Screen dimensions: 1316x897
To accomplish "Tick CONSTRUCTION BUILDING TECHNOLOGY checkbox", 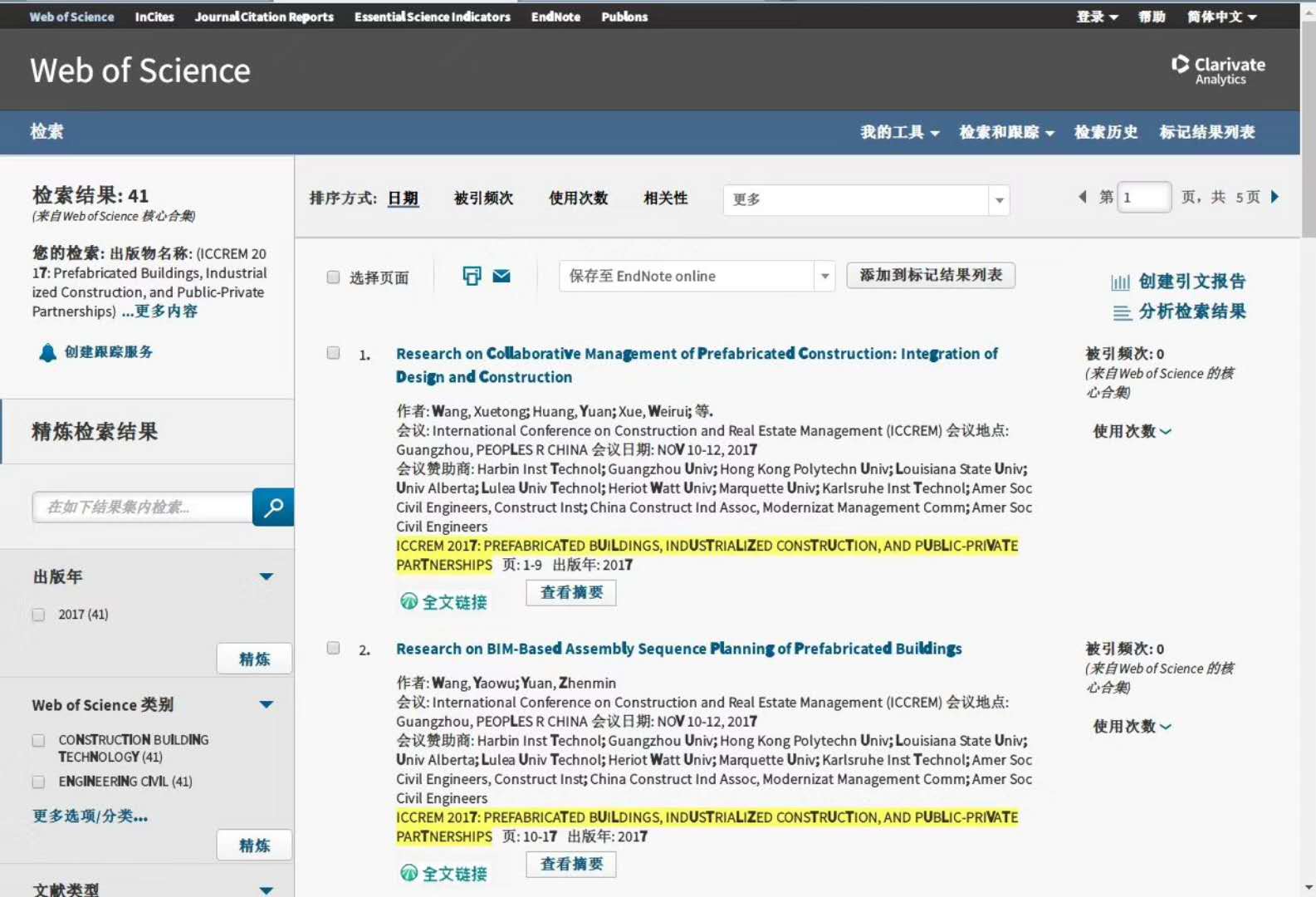I will click(x=38, y=740).
